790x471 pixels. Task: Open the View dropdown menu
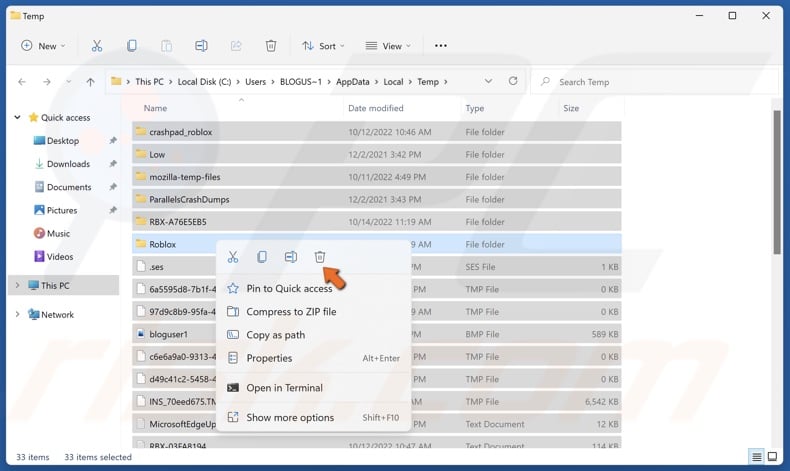[388, 46]
